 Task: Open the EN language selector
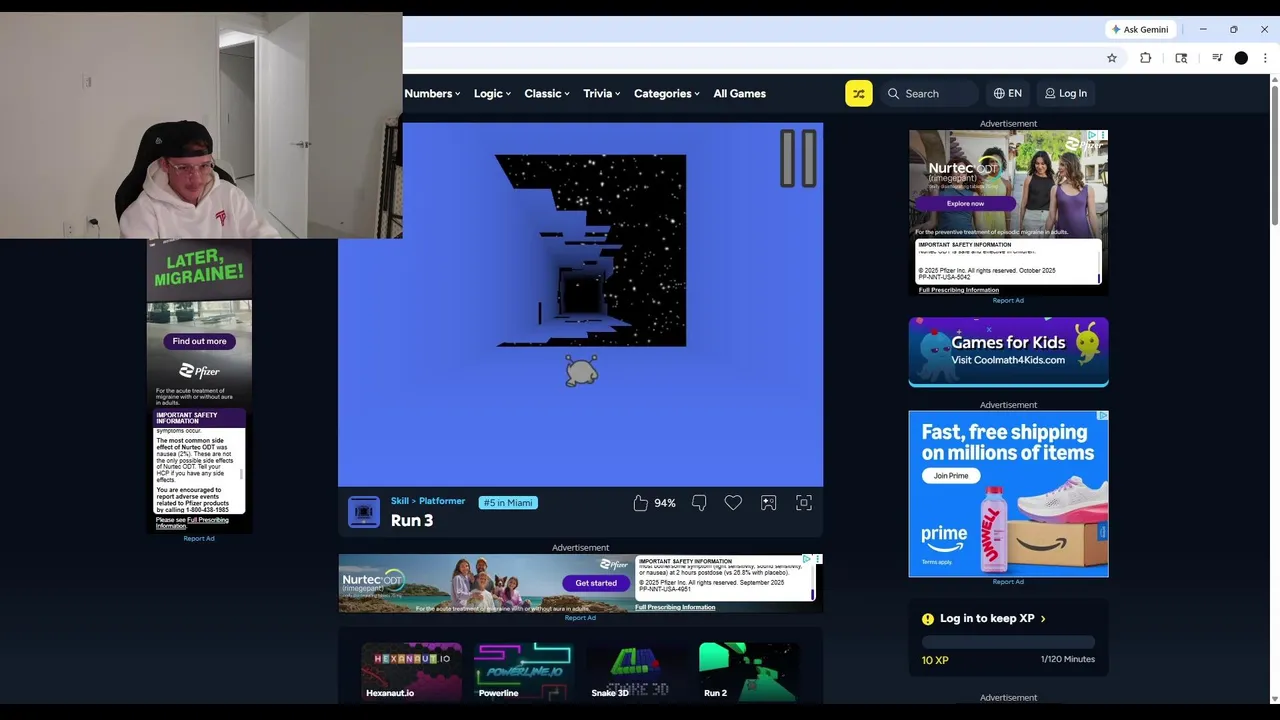(x=1007, y=93)
